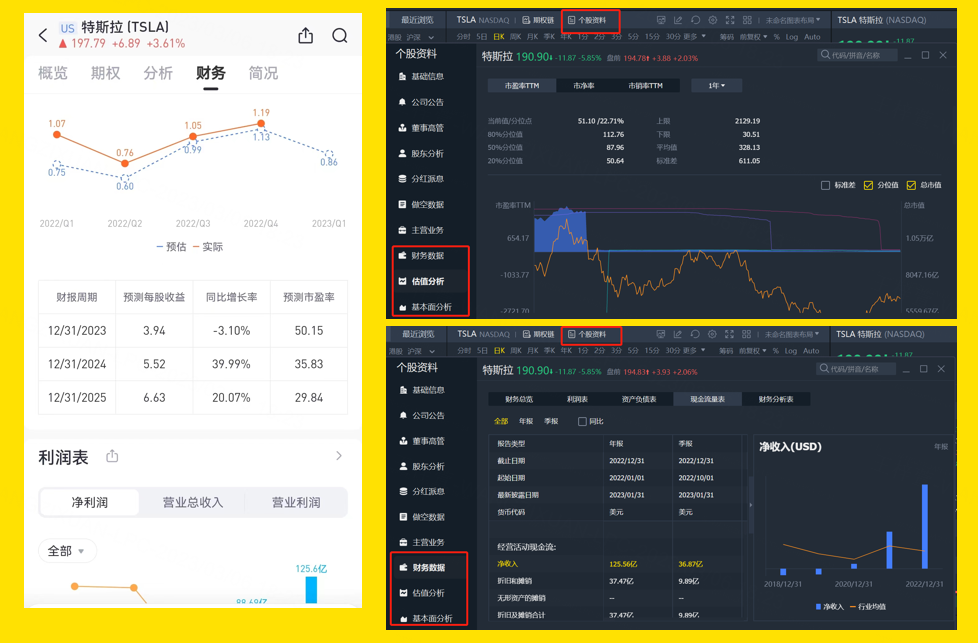
Task: Tap the back arrow in the mobile TSLA header
Action: [42, 36]
